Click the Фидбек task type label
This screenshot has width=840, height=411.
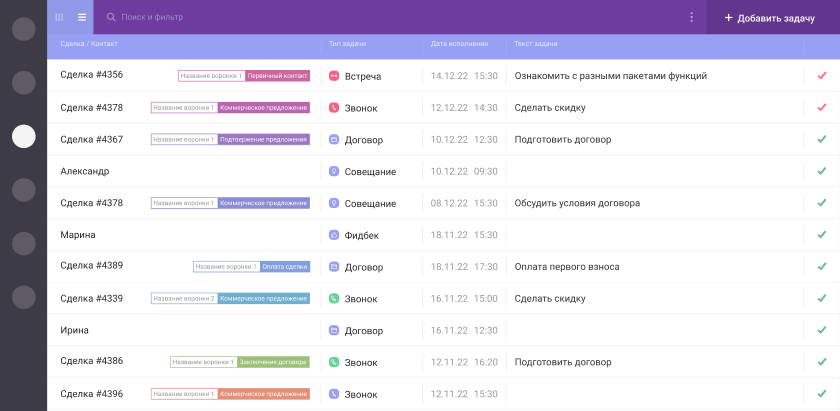pos(362,235)
